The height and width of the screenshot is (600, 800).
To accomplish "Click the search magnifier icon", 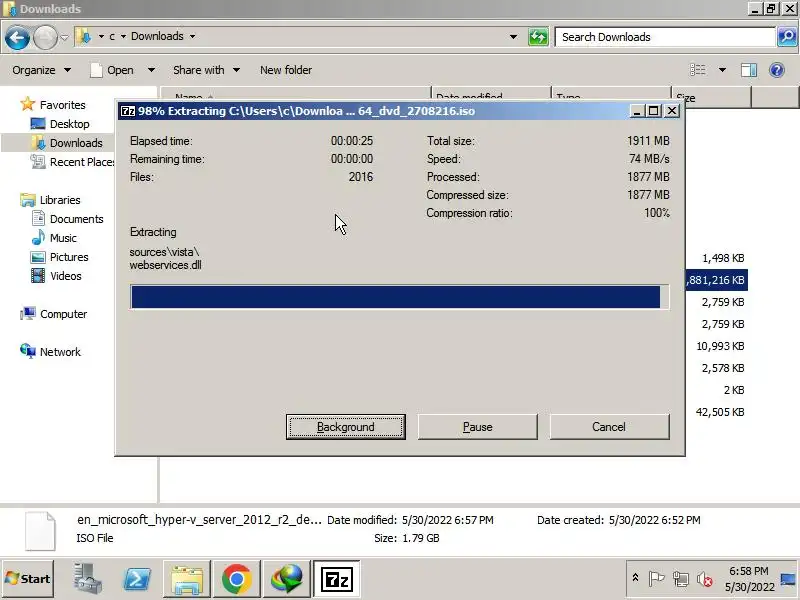I will (x=787, y=37).
